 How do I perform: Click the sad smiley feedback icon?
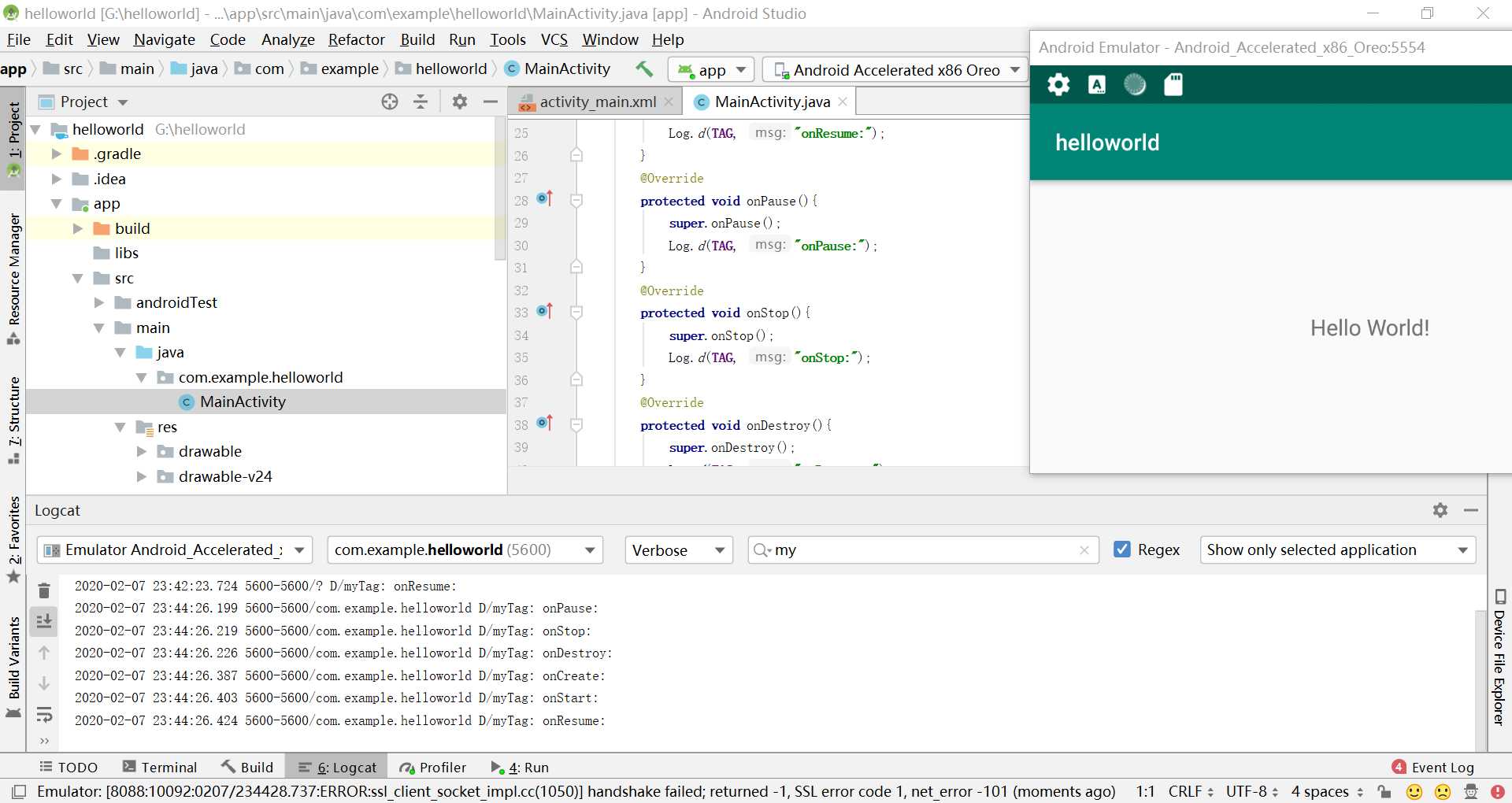click(x=1443, y=791)
